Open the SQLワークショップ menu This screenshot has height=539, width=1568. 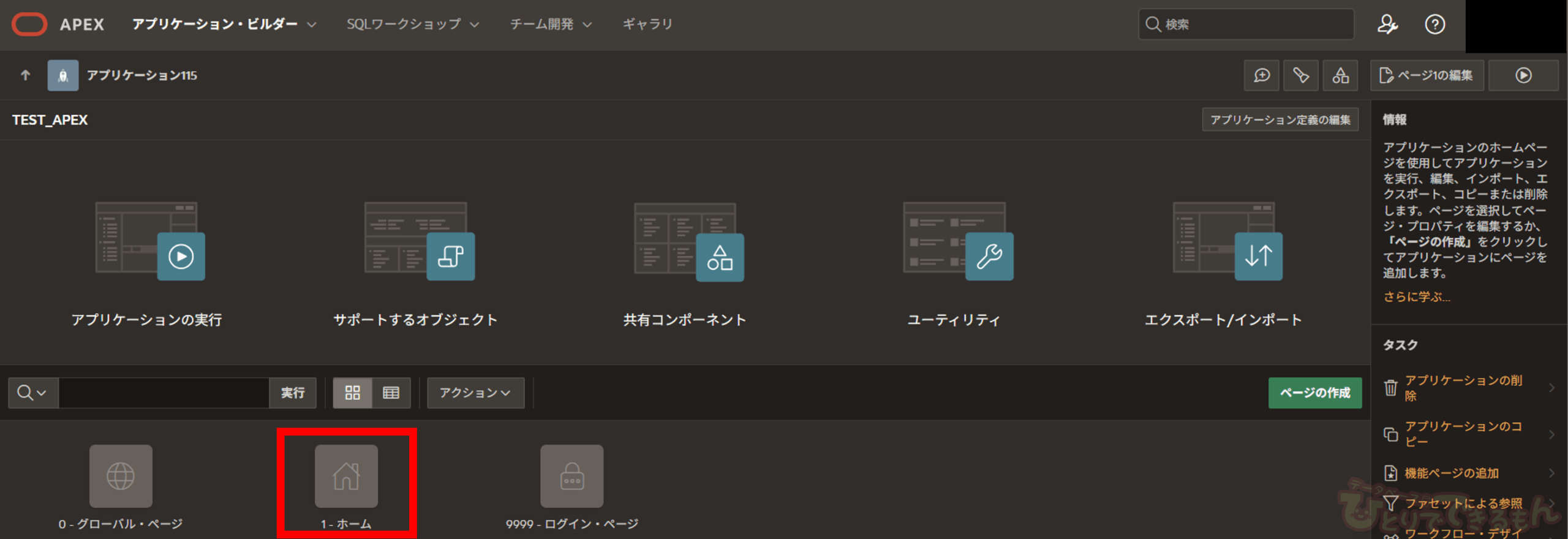click(x=412, y=24)
